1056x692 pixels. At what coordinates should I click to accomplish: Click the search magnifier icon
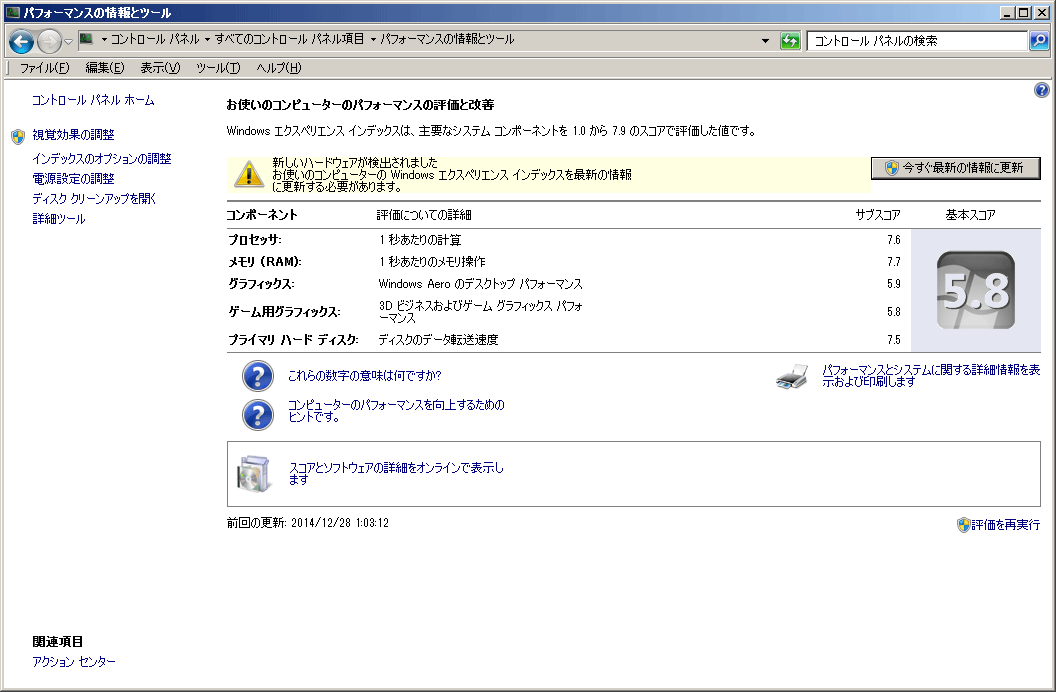point(1038,41)
